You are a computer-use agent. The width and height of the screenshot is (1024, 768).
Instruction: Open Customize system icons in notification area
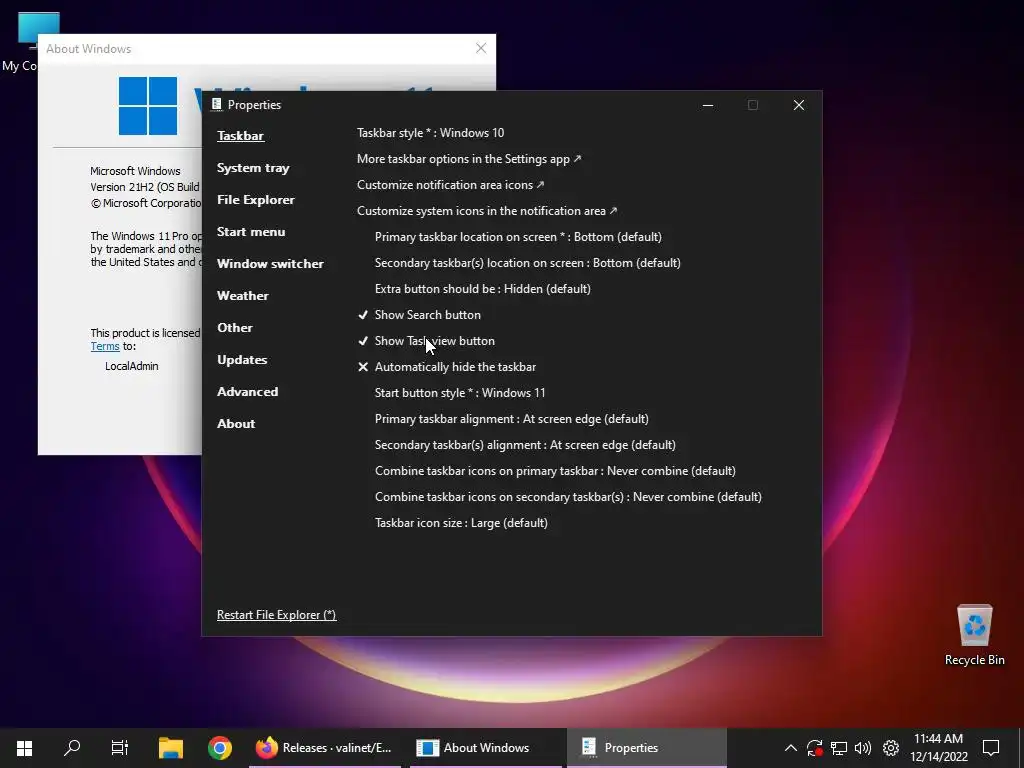[x=487, y=211]
